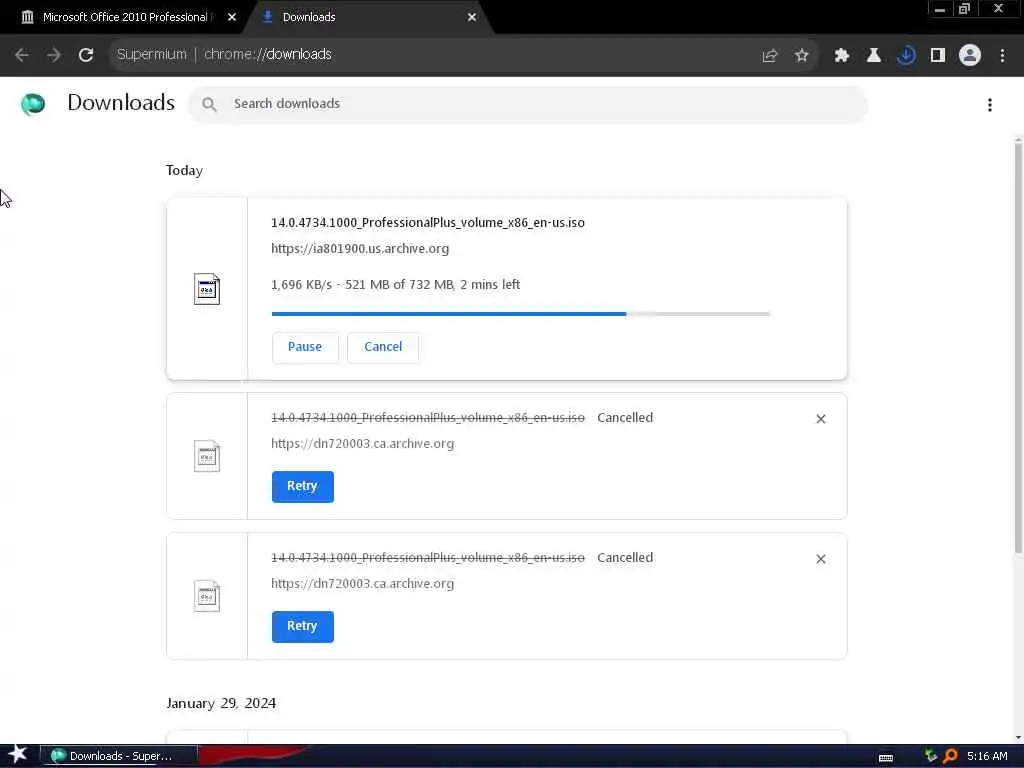Close the Microsoft Office 2010 tab
The image size is (1024, 768).
[x=232, y=18]
